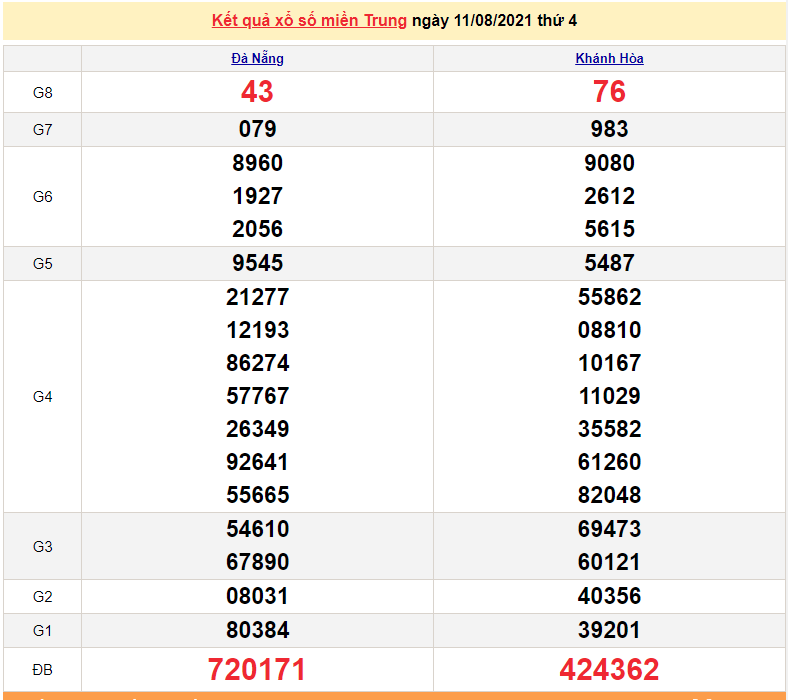Click G3 result 69473
This screenshot has height=700, width=788.
point(609,529)
